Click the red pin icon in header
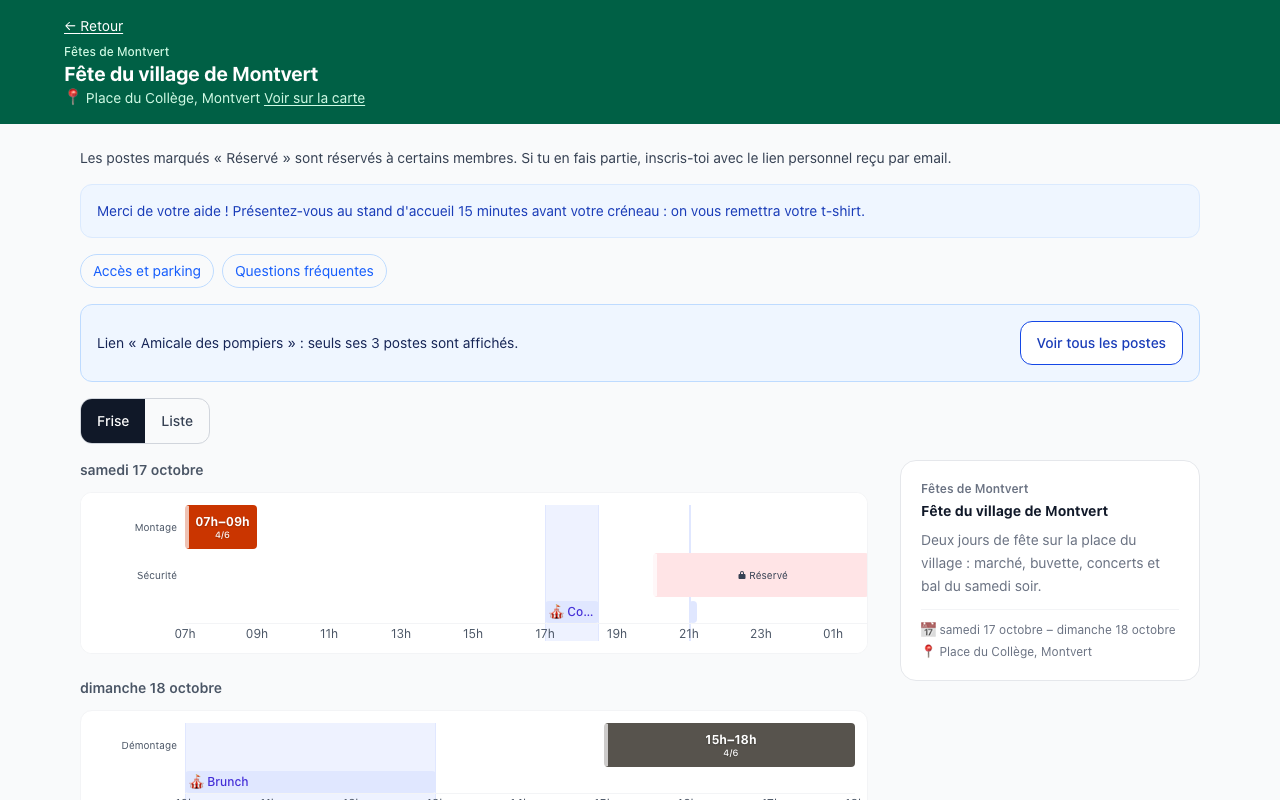1280x800 pixels. (x=72, y=98)
